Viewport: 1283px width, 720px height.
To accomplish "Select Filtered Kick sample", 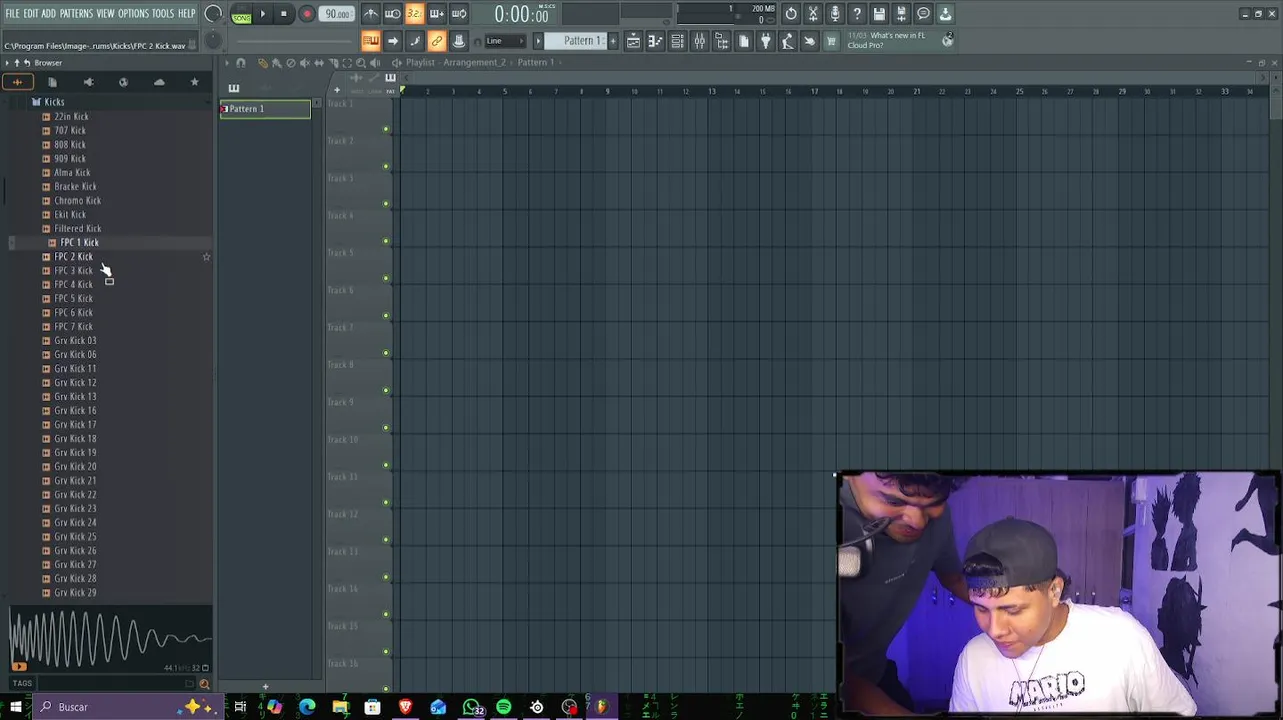I will point(77,229).
